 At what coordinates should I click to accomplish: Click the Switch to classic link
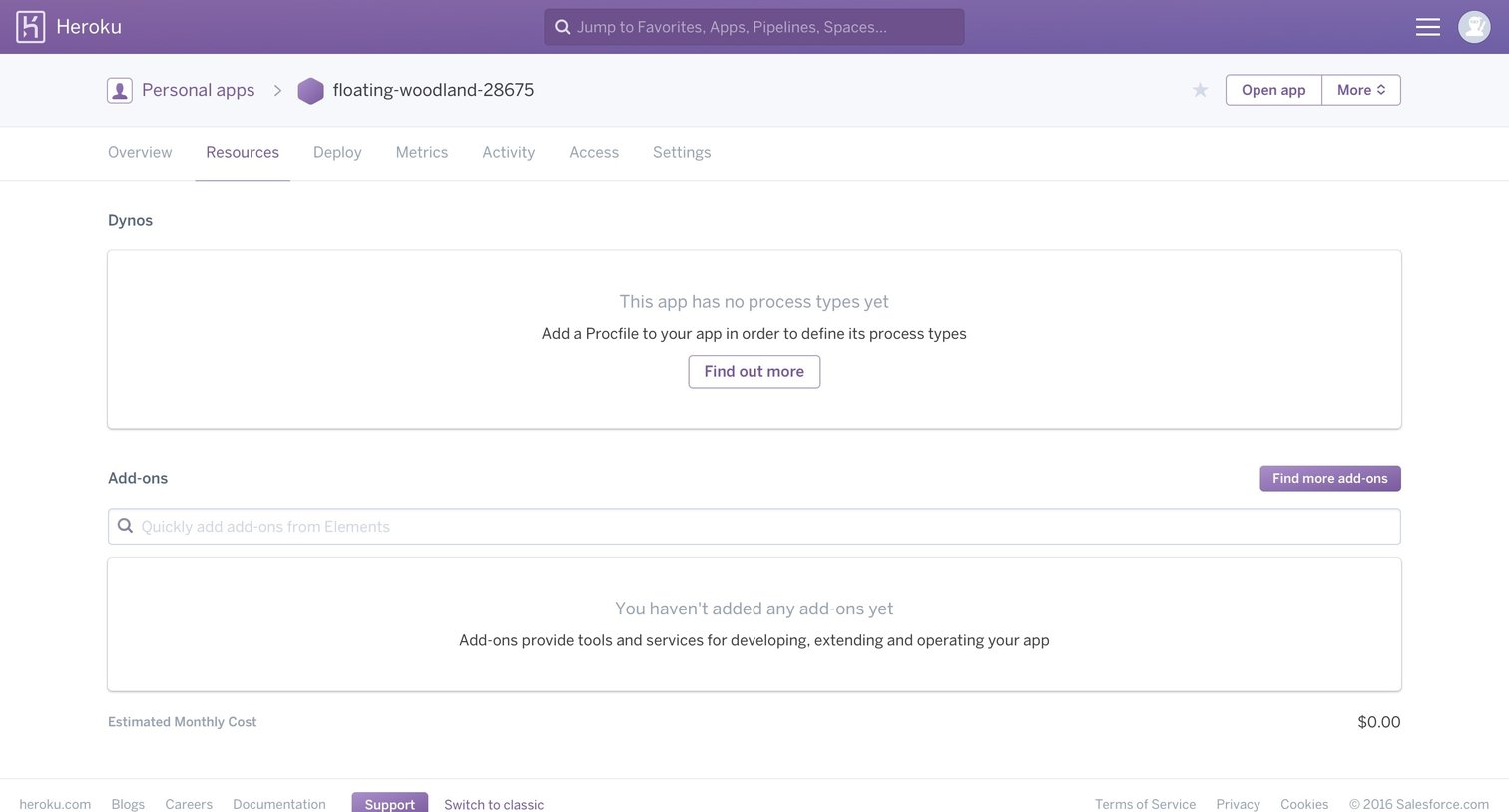(494, 804)
